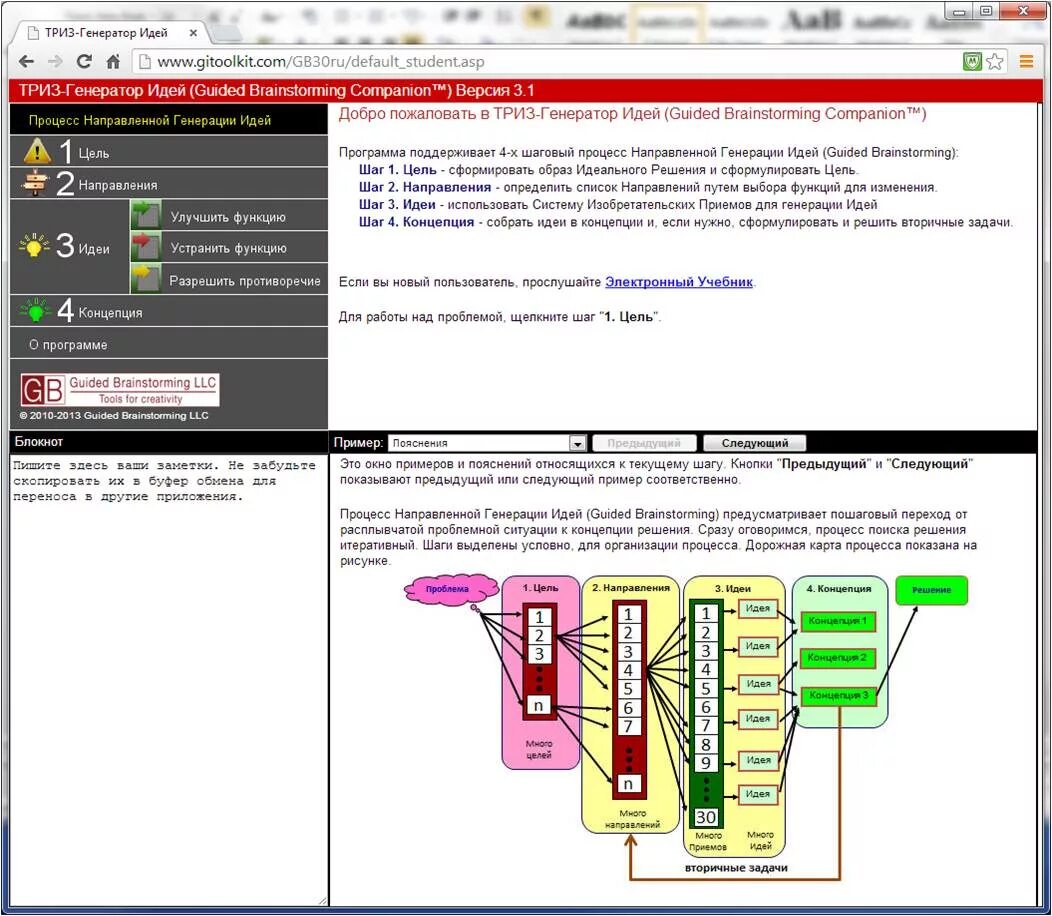Click the browser forward arrow
This screenshot has width=1052, height=916.
pos(55,62)
